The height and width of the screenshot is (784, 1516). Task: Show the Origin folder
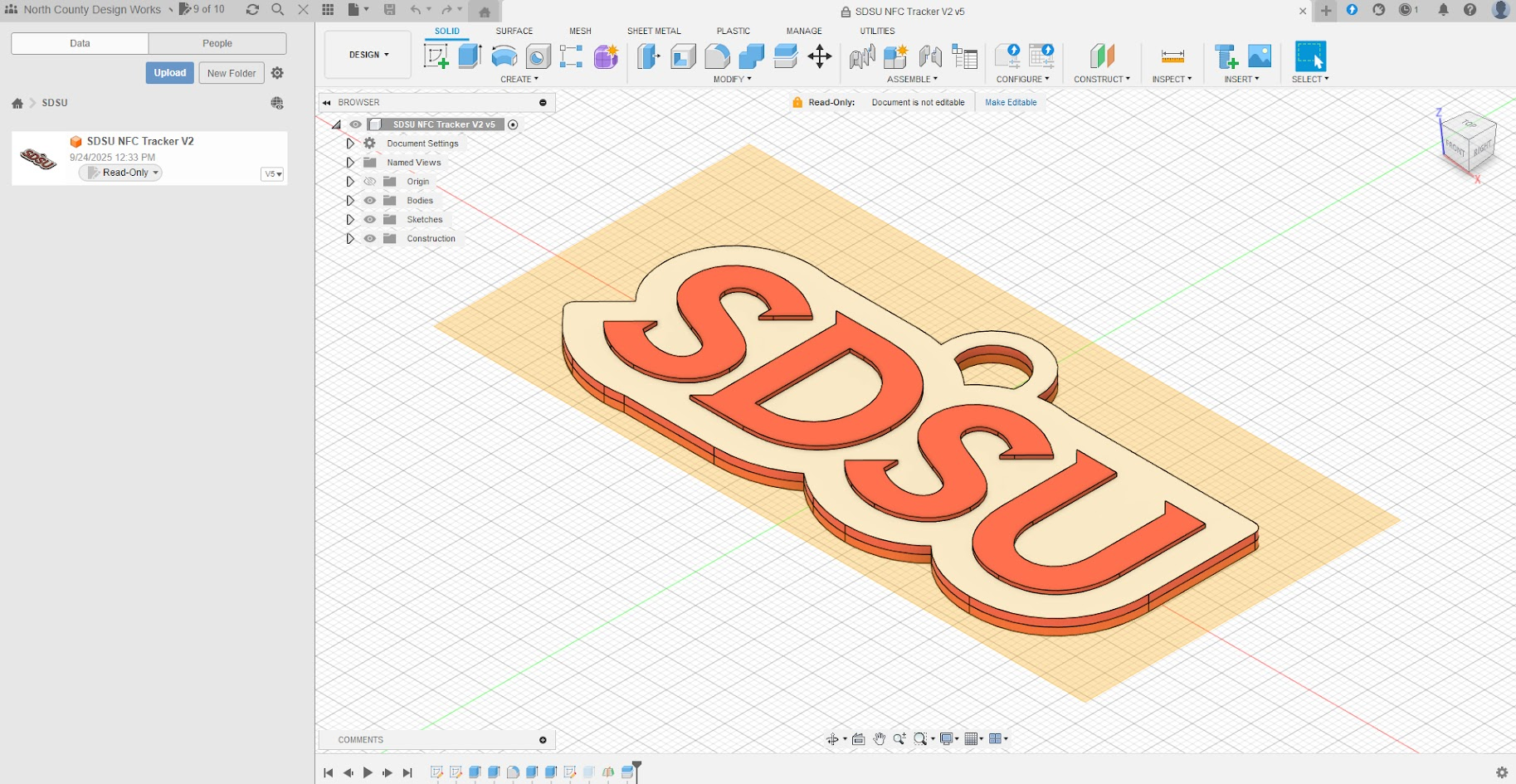click(x=370, y=182)
